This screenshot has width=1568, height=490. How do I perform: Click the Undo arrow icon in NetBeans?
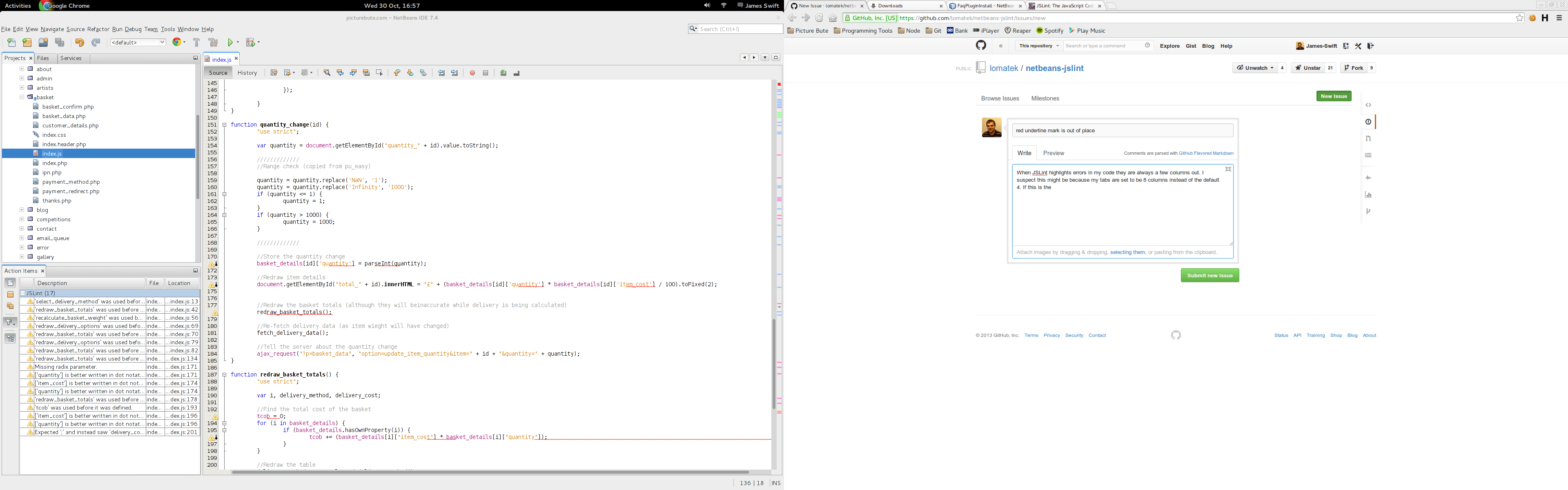(79, 42)
